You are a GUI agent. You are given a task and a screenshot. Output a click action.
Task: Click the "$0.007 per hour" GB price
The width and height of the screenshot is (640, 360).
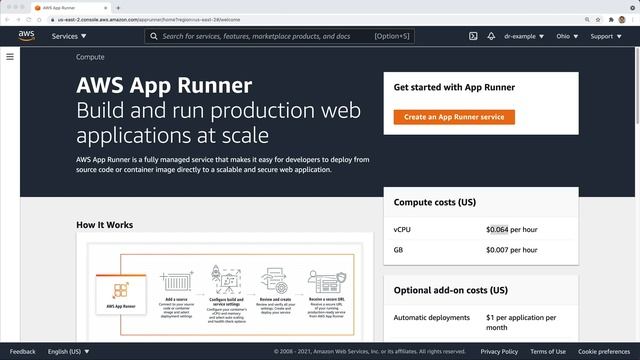tap(511, 250)
